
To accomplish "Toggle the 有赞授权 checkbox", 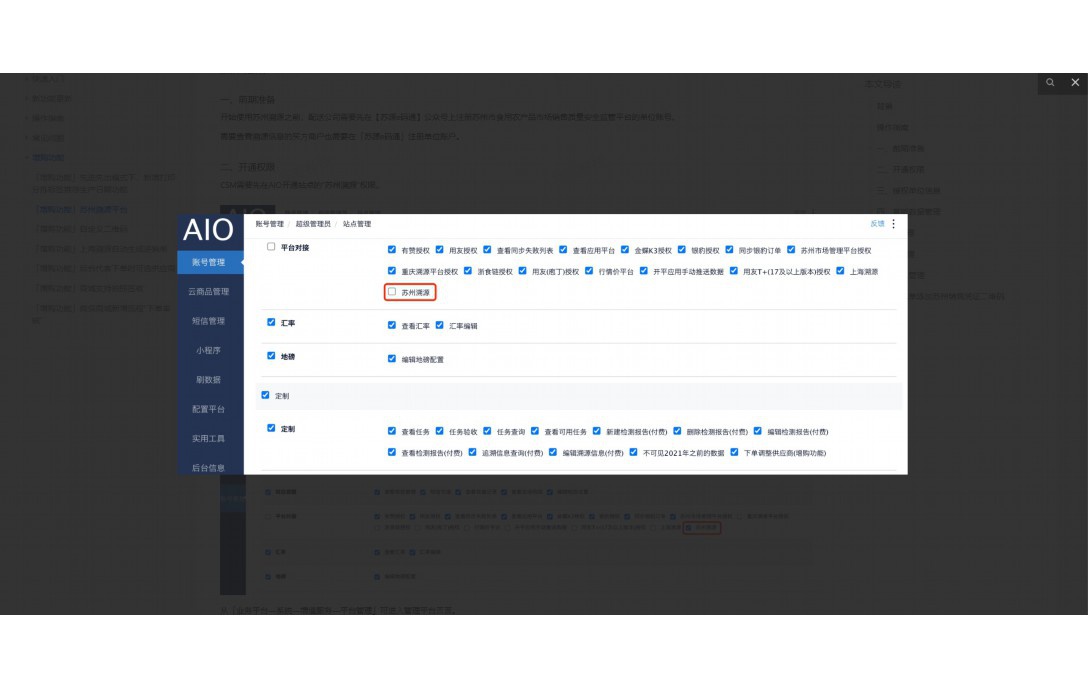I will coord(392,250).
